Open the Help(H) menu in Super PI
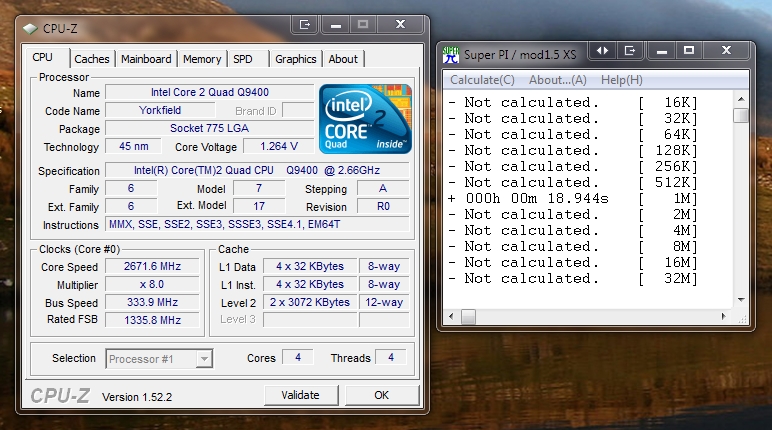The width and height of the screenshot is (772, 430). (621, 80)
